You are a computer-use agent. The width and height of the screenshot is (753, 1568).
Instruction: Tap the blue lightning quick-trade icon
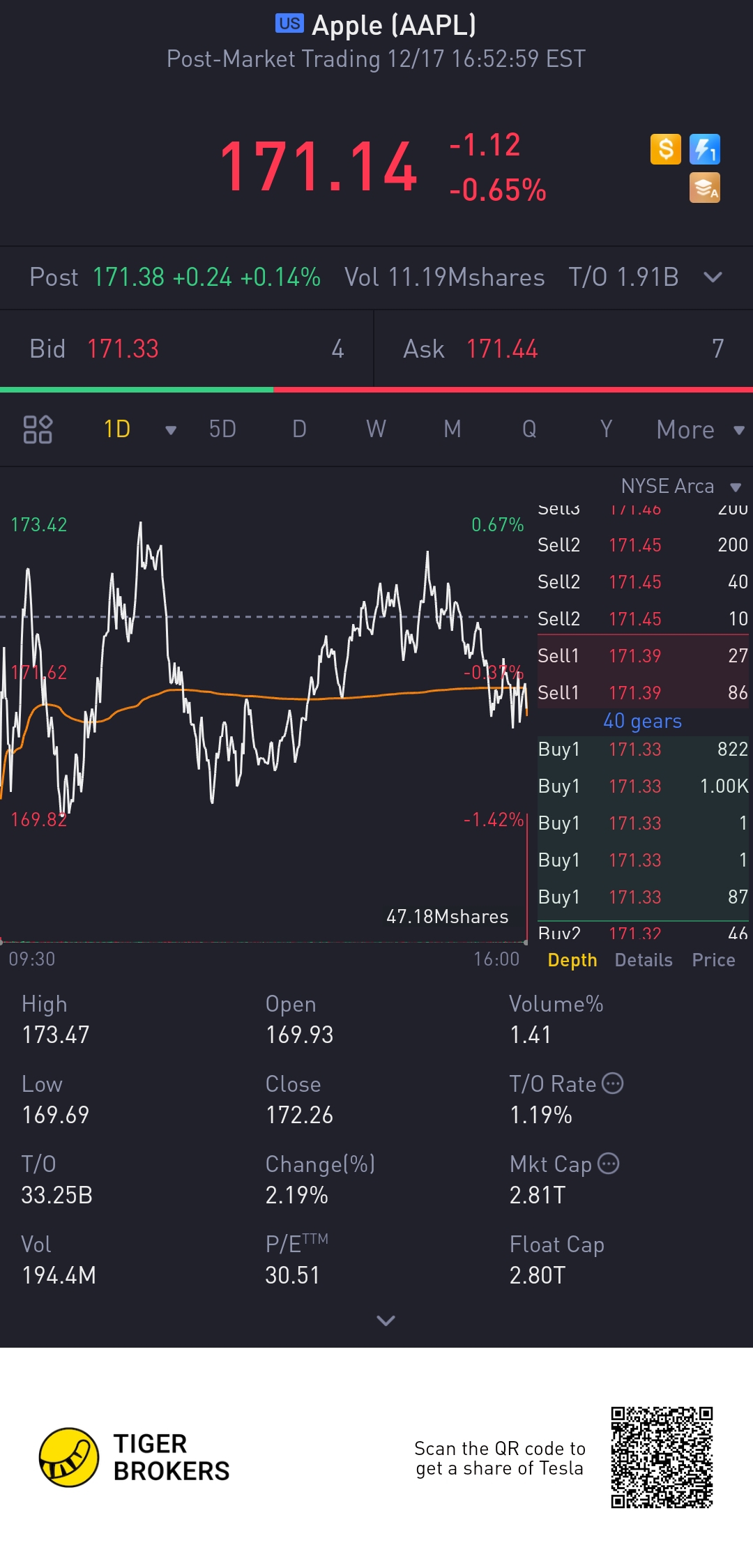(x=704, y=149)
